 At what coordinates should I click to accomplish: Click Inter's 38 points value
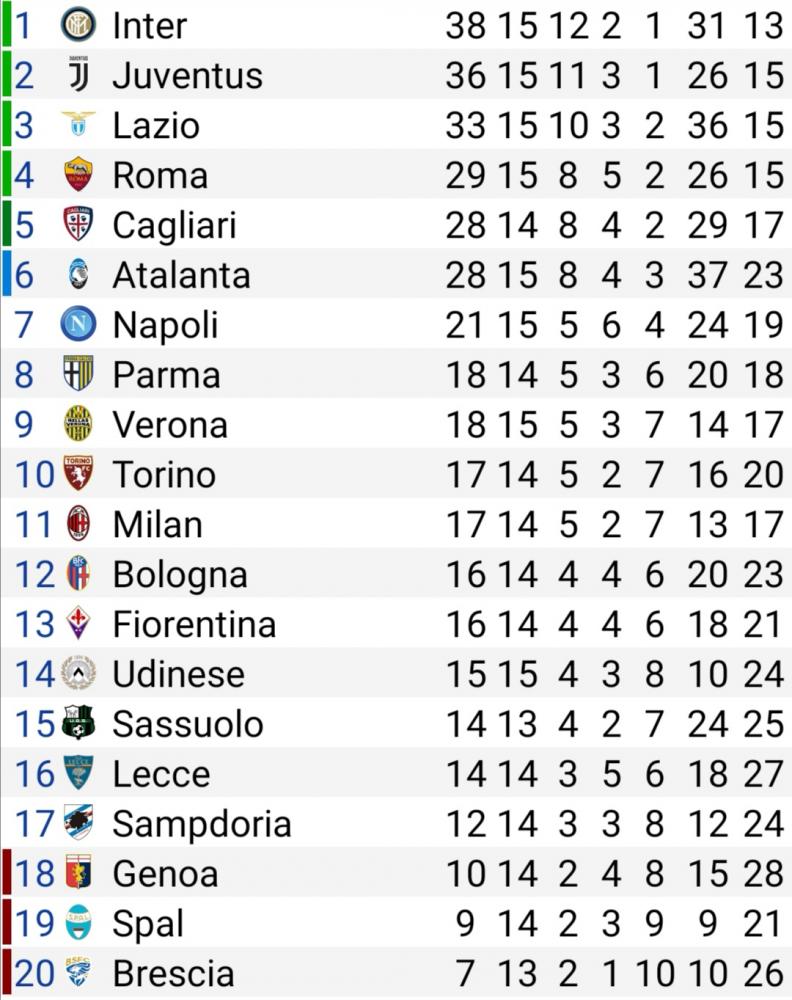click(465, 26)
